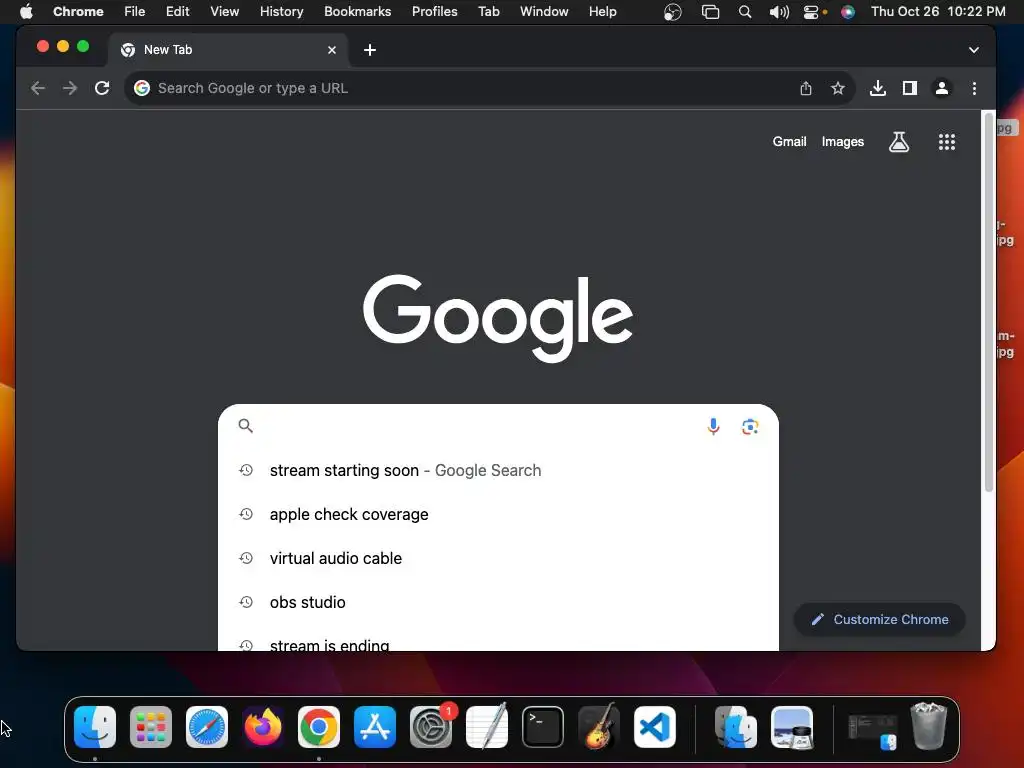Launch Visual Studio Code from the Dock
This screenshot has width=1024, height=768.
(x=655, y=727)
